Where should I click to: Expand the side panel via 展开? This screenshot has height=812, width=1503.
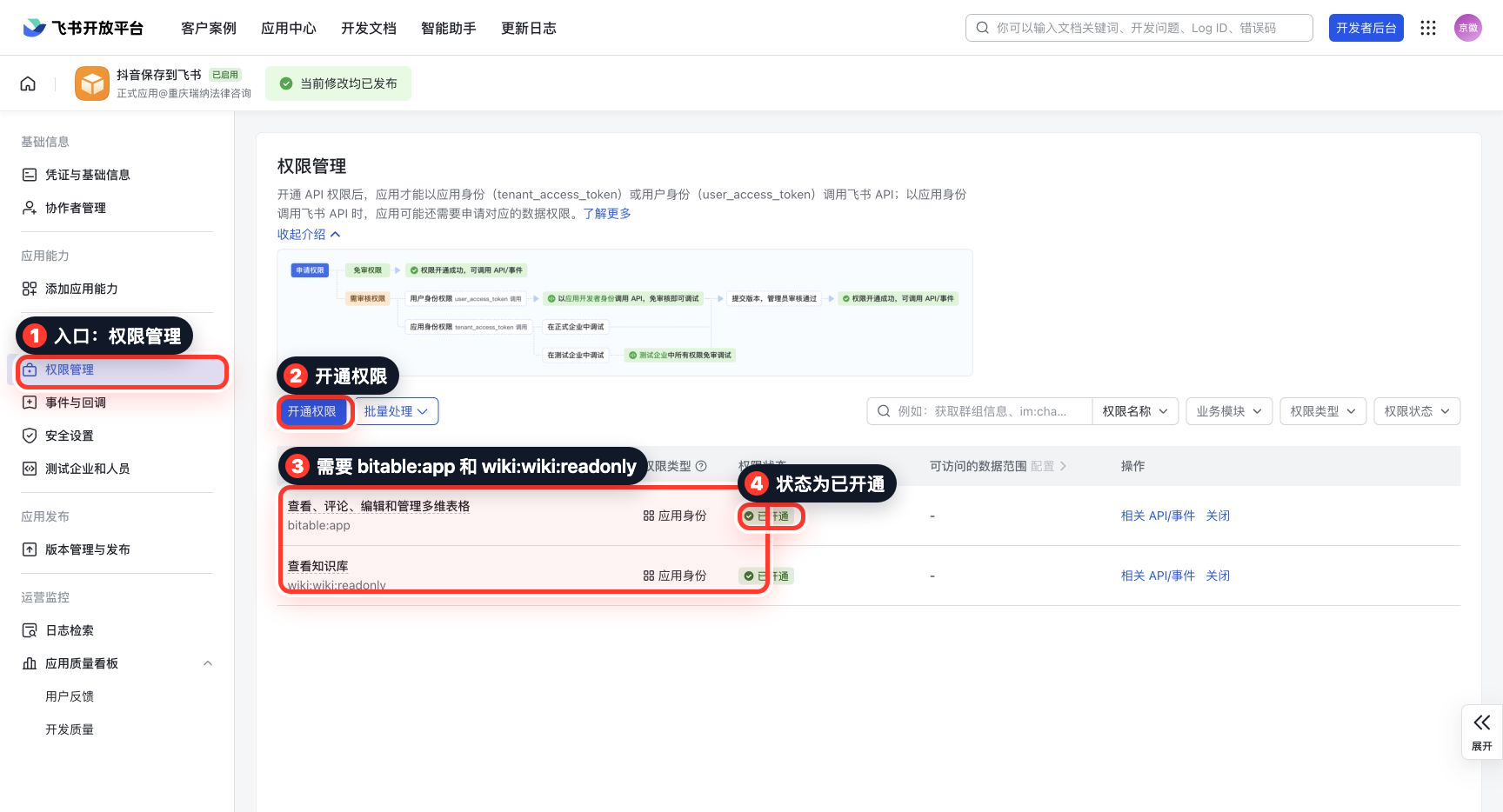click(x=1481, y=732)
